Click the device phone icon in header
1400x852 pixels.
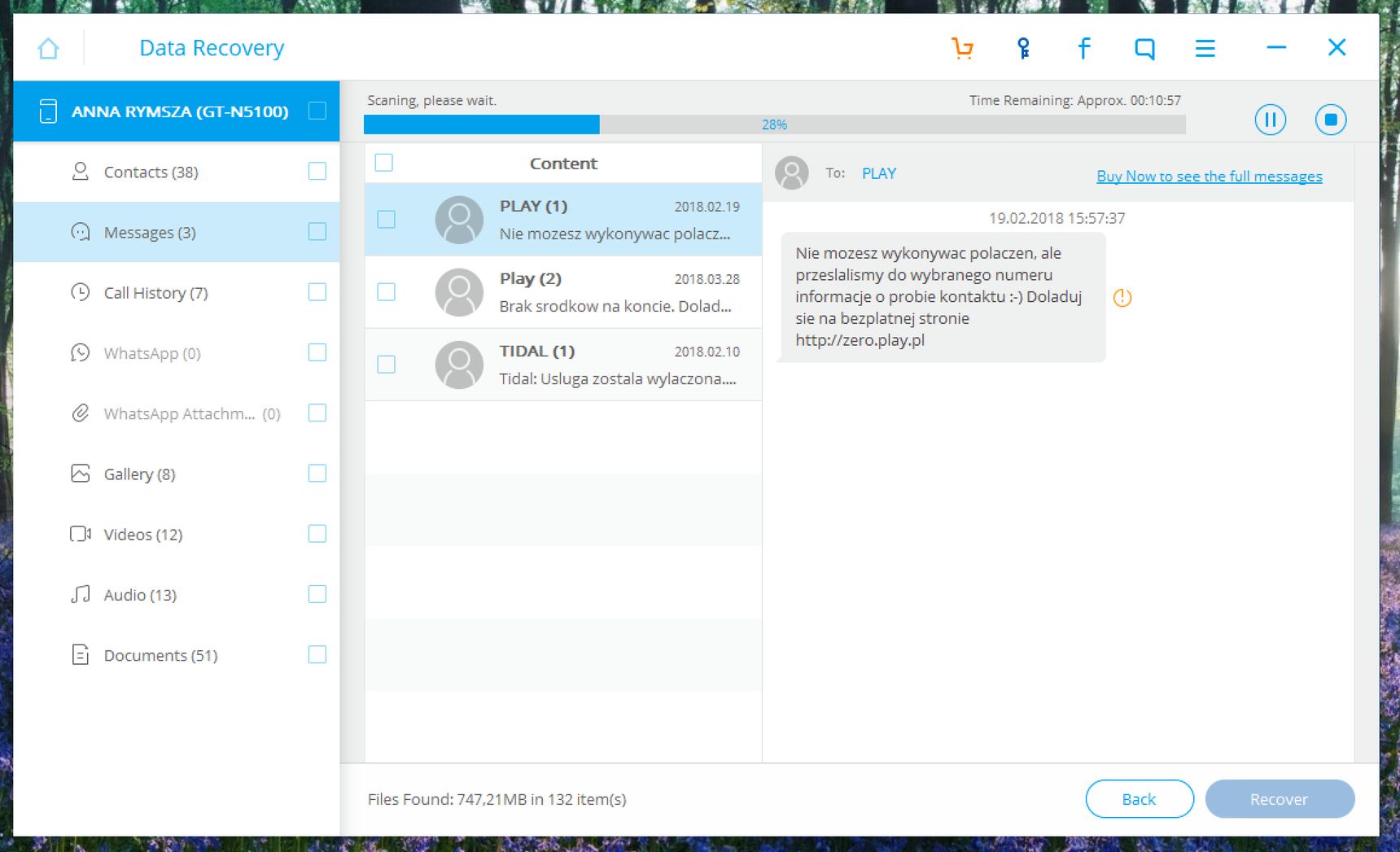click(48, 111)
